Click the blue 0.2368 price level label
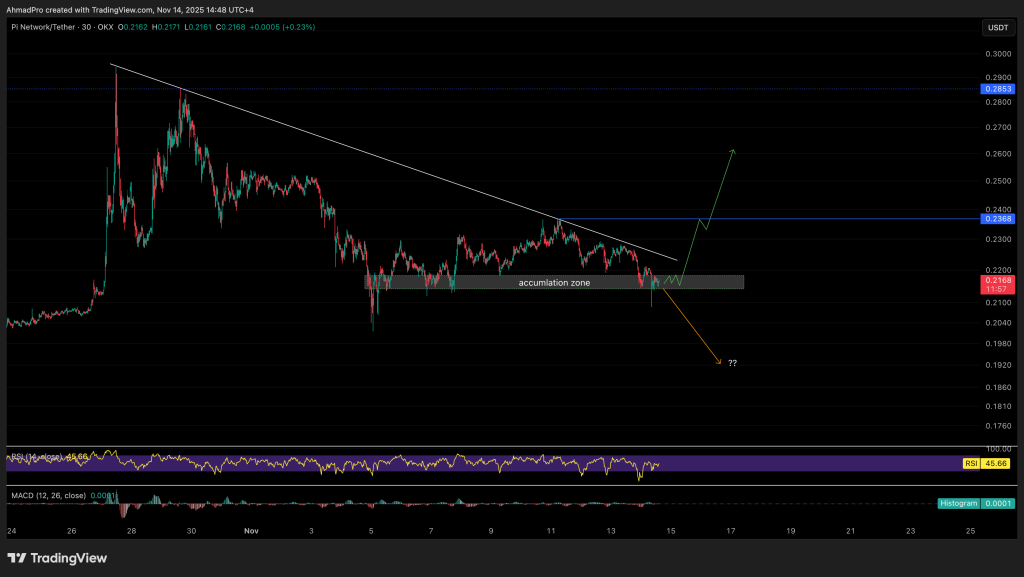 tap(997, 218)
